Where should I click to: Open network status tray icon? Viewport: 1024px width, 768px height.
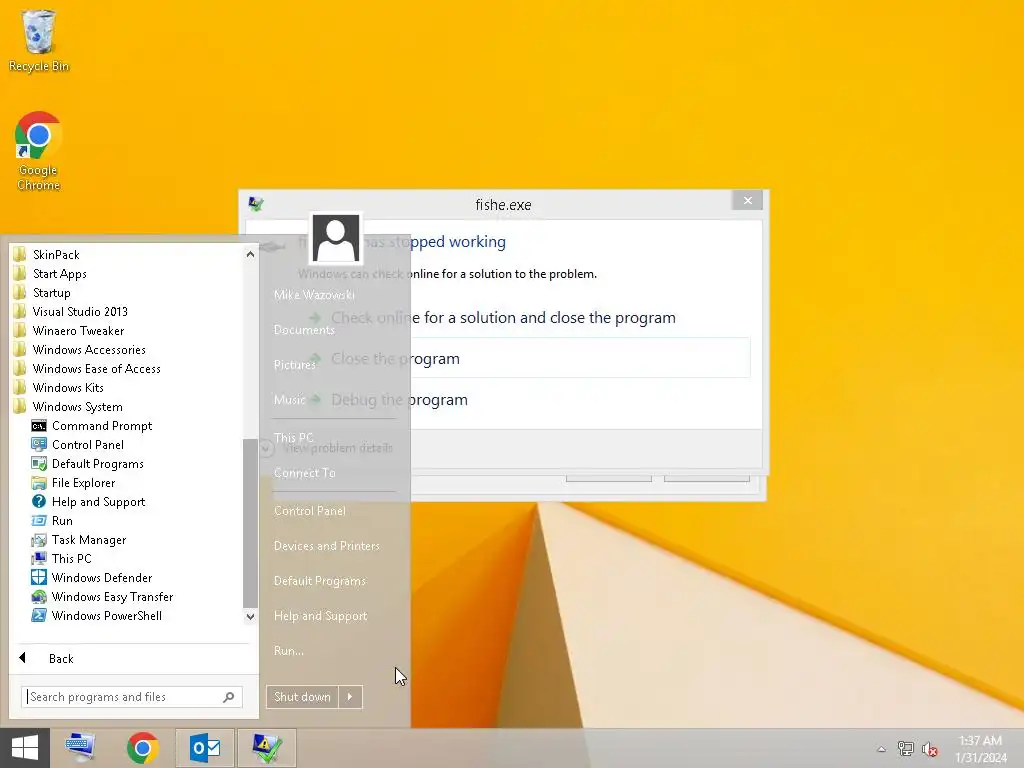tap(906, 748)
